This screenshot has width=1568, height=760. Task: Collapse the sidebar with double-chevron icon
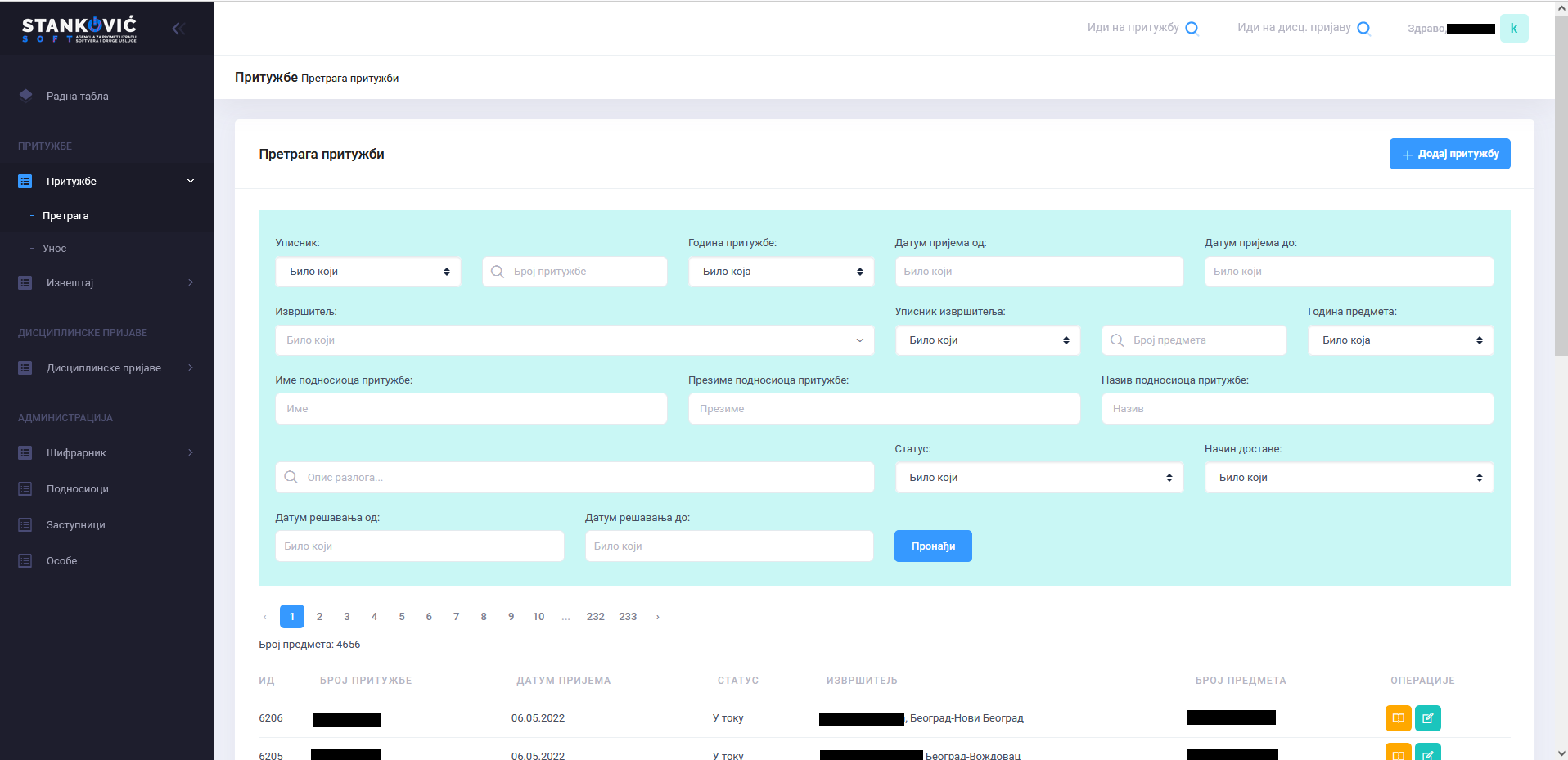(x=178, y=29)
